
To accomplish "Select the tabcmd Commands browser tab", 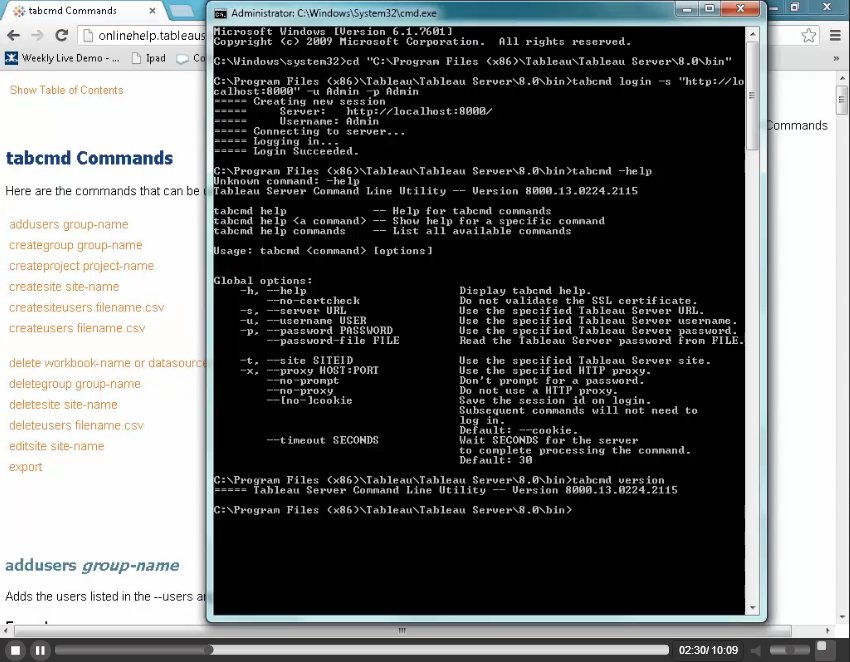I will coord(72,11).
